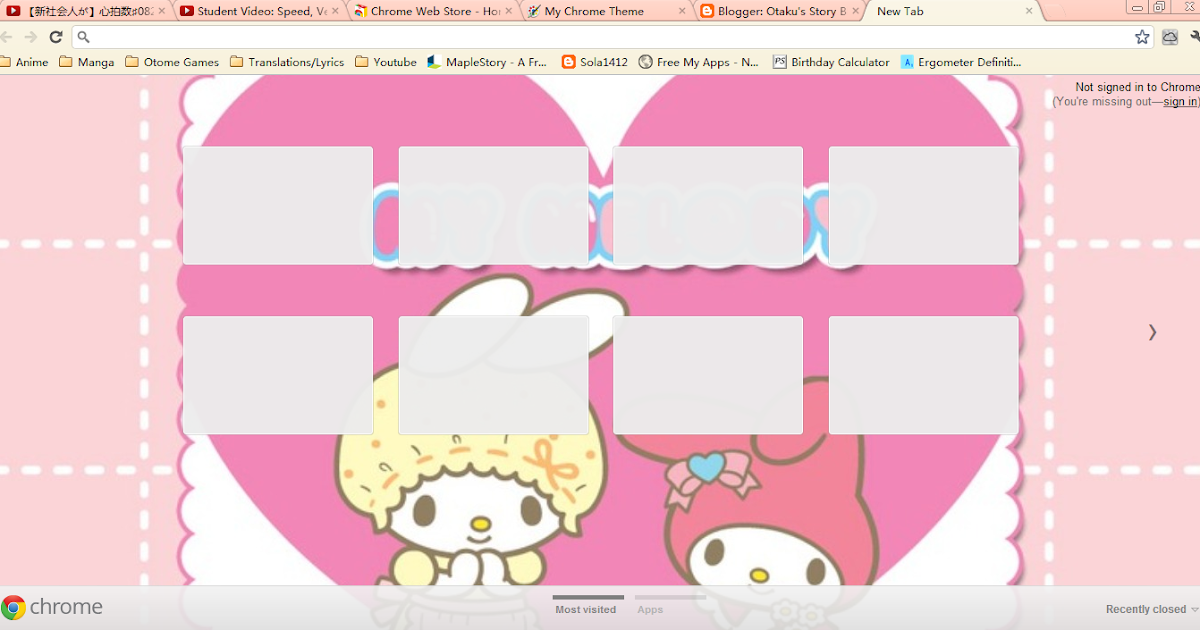Image resolution: width=1200 pixels, height=630 pixels.
Task: Click the sign in link
Action: pyautogui.click(x=1179, y=101)
